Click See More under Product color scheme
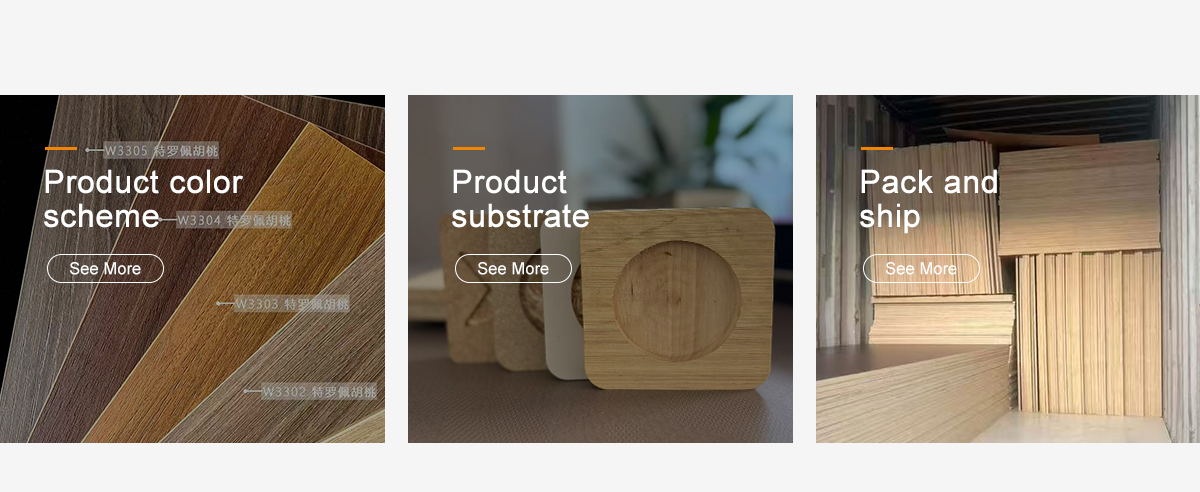The height and width of the screenshot is (492, 1200). 105,268
